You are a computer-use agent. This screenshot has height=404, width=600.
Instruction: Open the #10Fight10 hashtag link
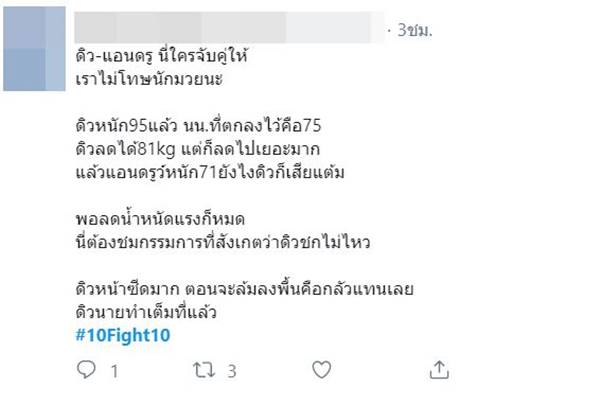[x=122, y=334]
